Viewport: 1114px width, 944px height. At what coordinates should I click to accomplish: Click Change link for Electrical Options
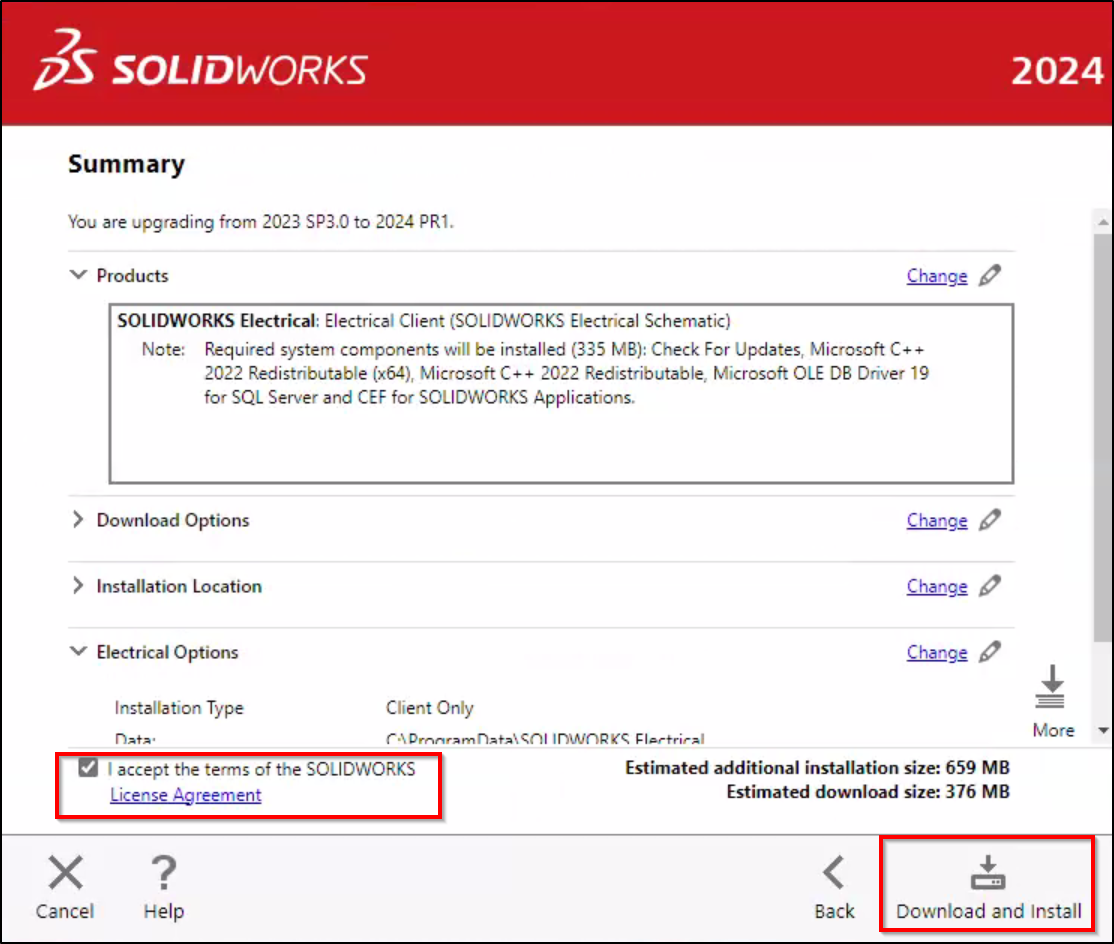[936, 653]
